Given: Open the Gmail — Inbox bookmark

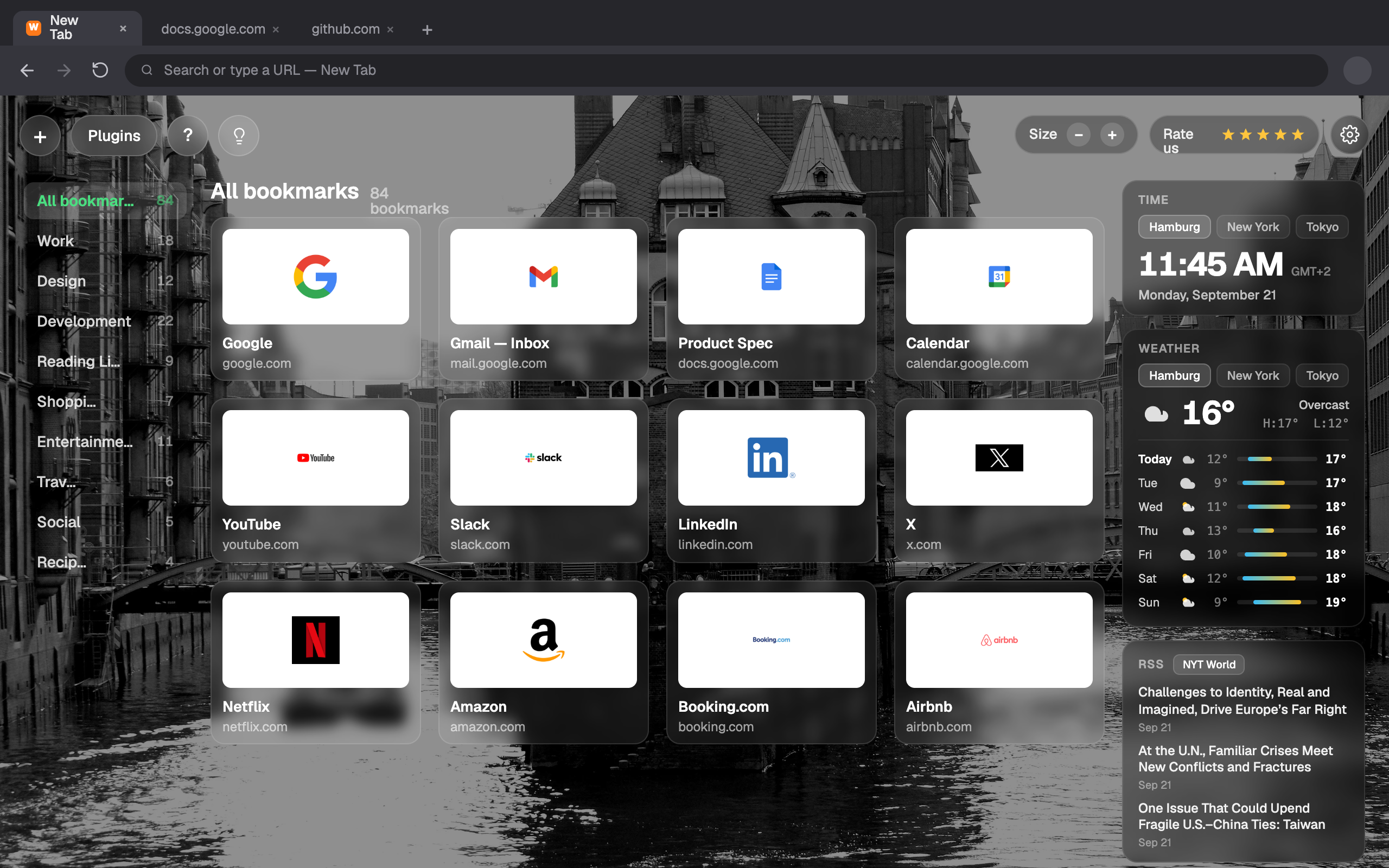Looking at the screenshot, I should click(x=543, y=298).
